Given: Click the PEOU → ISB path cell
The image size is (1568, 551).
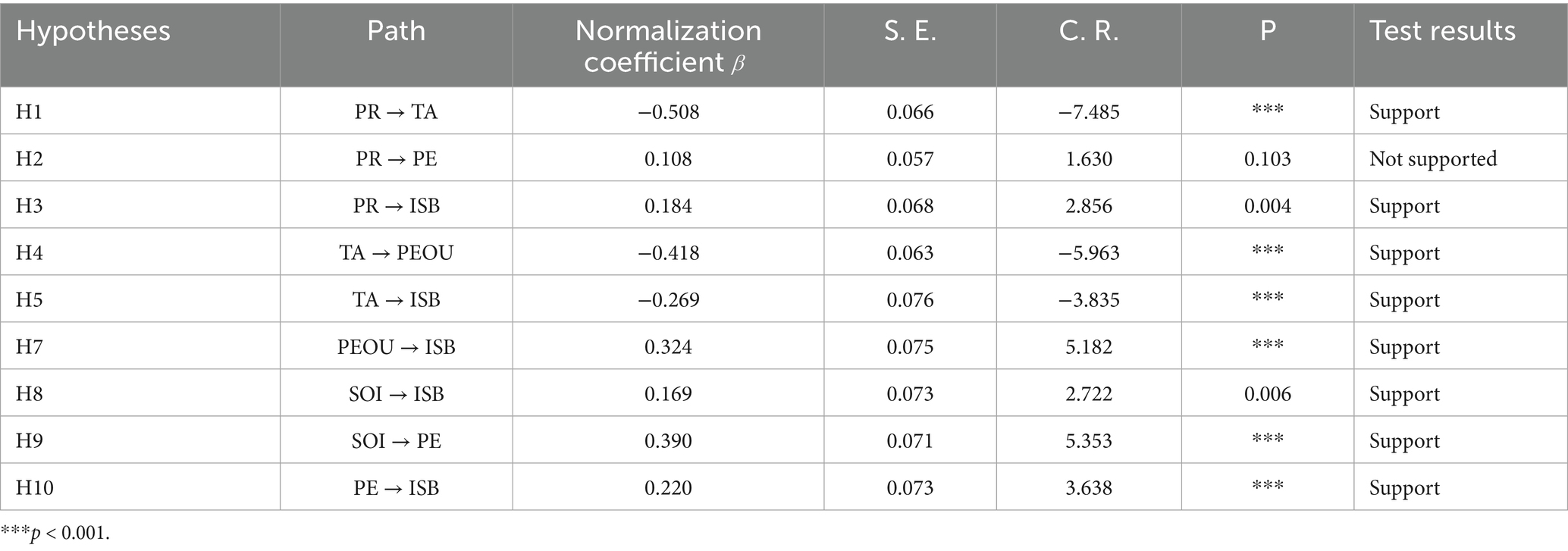Looking at the screenshot, I should pyautogui.click(x=396, y=347).
